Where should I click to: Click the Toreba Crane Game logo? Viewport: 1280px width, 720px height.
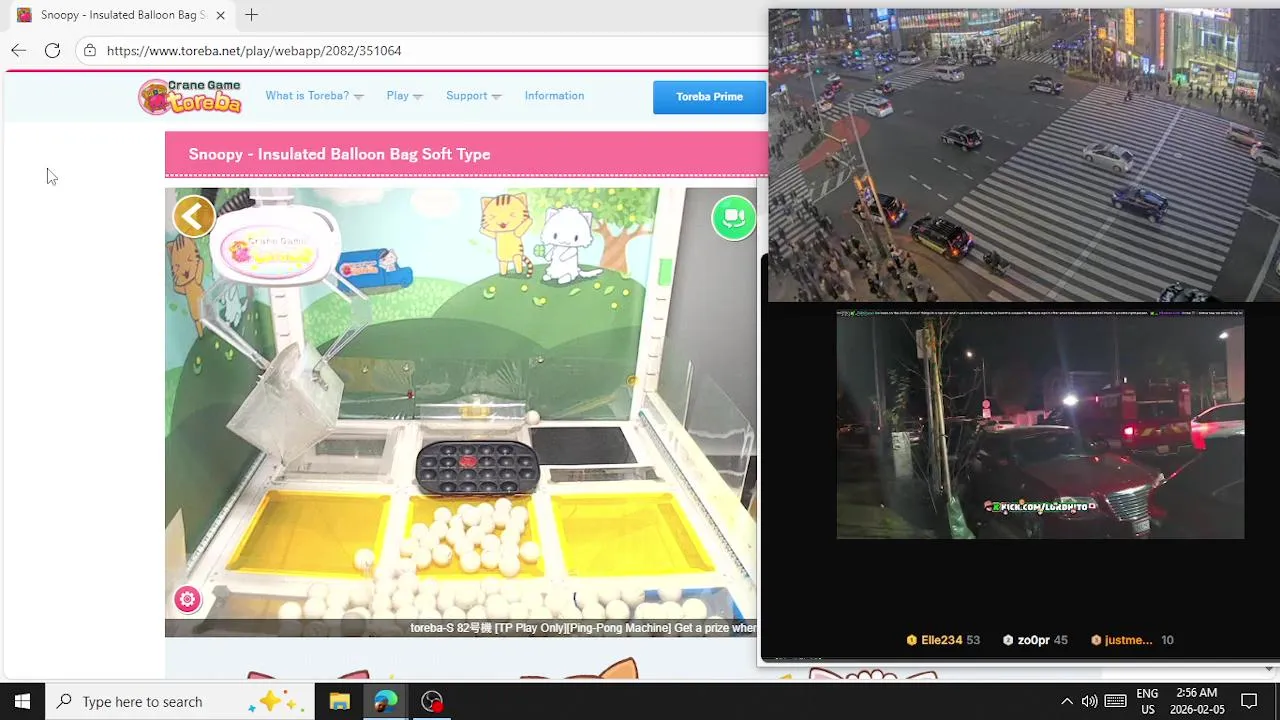(190, 96)
